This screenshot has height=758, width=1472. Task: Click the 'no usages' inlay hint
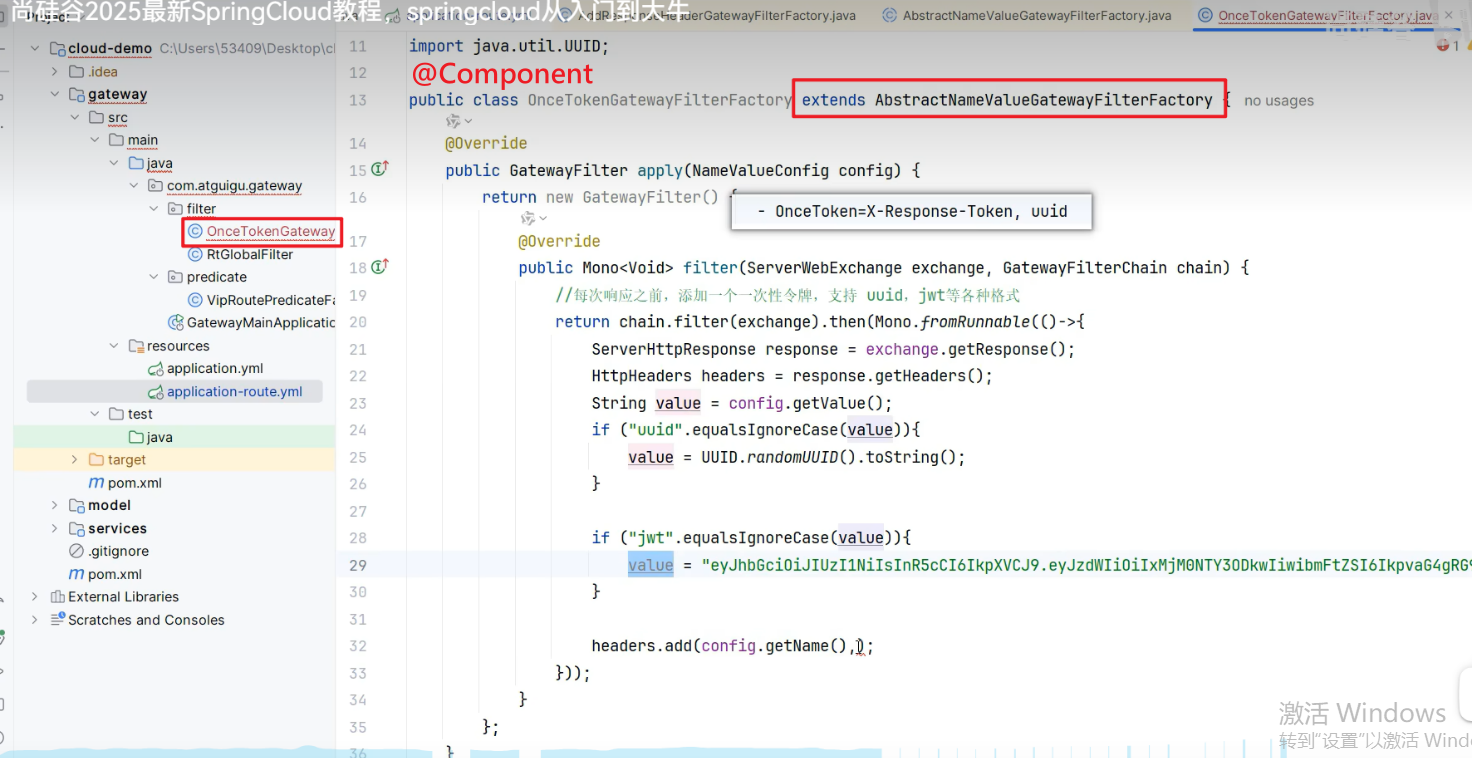[1279, 101]
